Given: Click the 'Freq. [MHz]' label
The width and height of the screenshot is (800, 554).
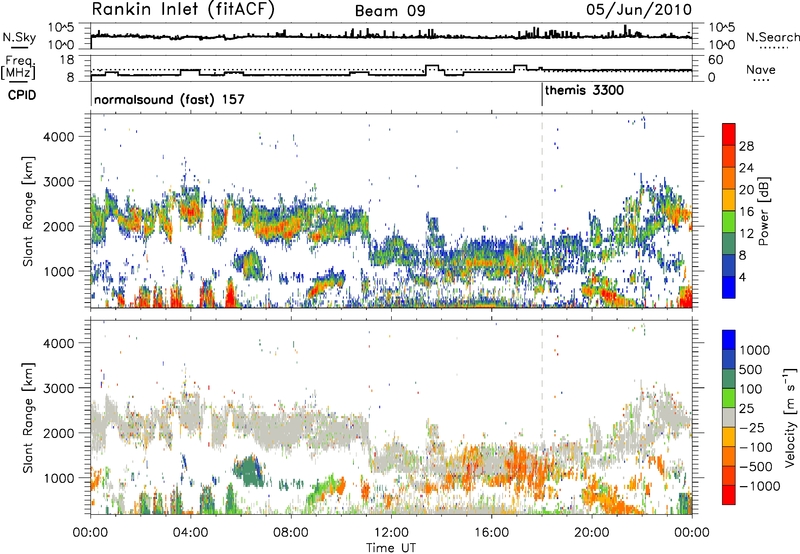Looking at the screenshot, I should click(x=19, y=67).
